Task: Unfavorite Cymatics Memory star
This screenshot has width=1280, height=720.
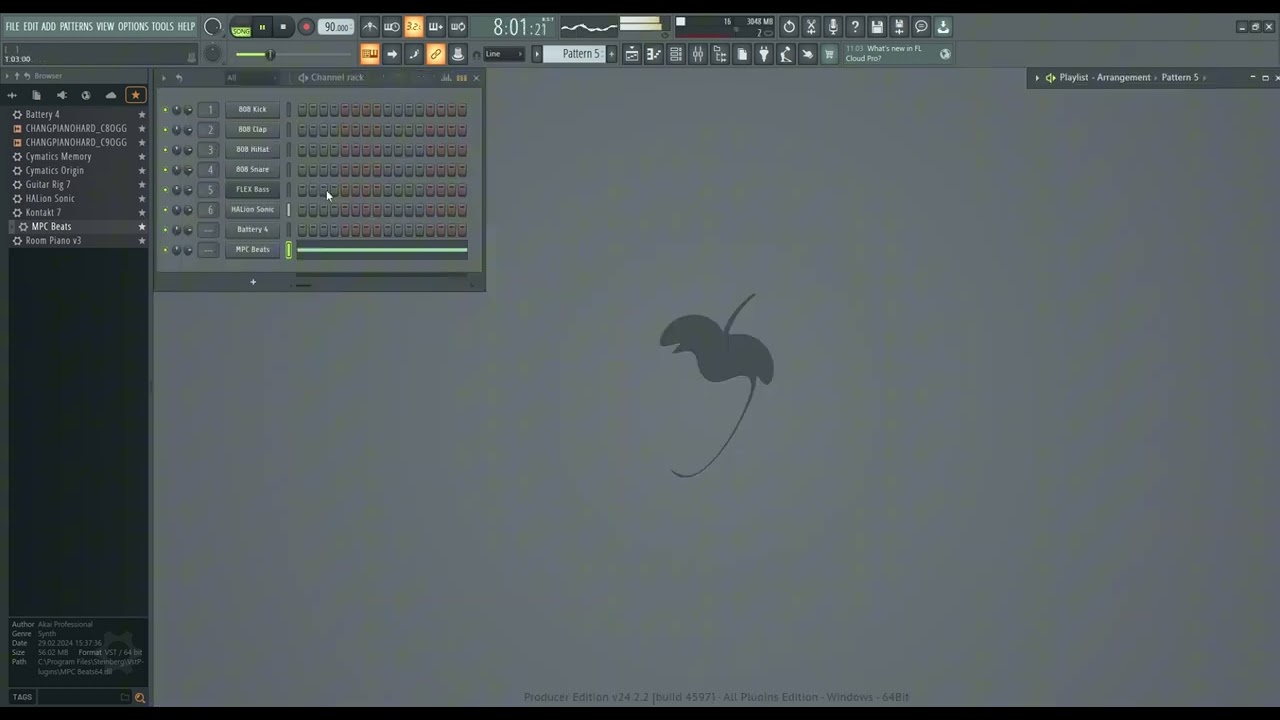Action: click(141, 156)
